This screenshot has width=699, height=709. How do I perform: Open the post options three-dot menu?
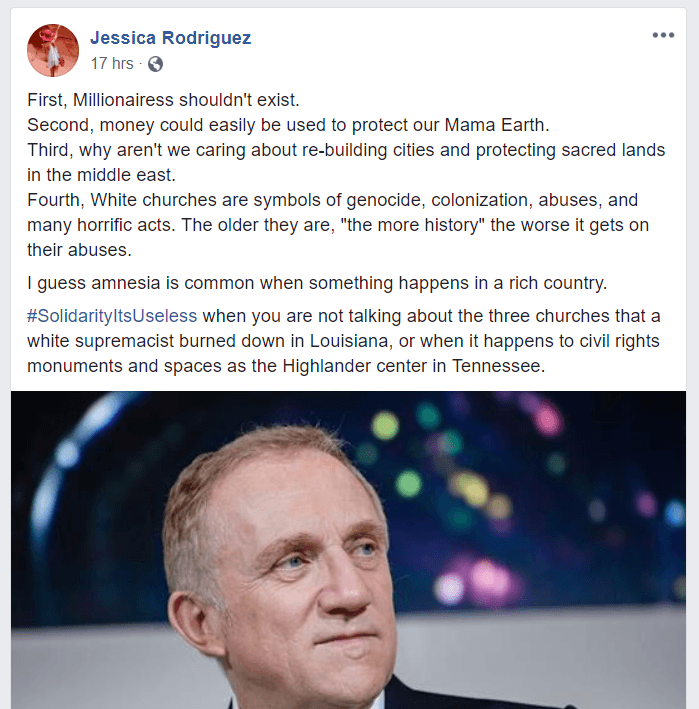click(663, 35)
